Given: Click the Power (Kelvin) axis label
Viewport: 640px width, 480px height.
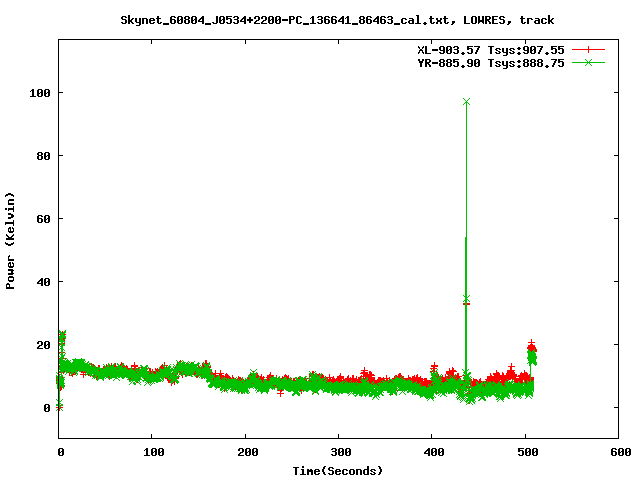Looking at the screenshot, I should pos(10,241).
